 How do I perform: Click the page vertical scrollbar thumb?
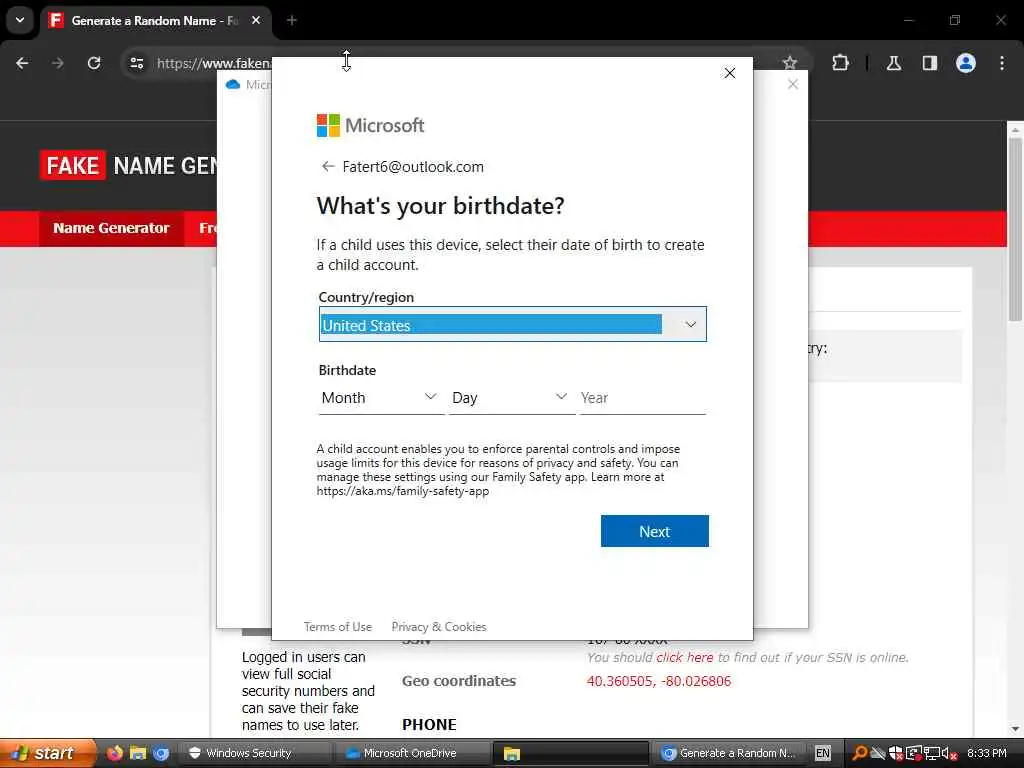pos(1015,229)
